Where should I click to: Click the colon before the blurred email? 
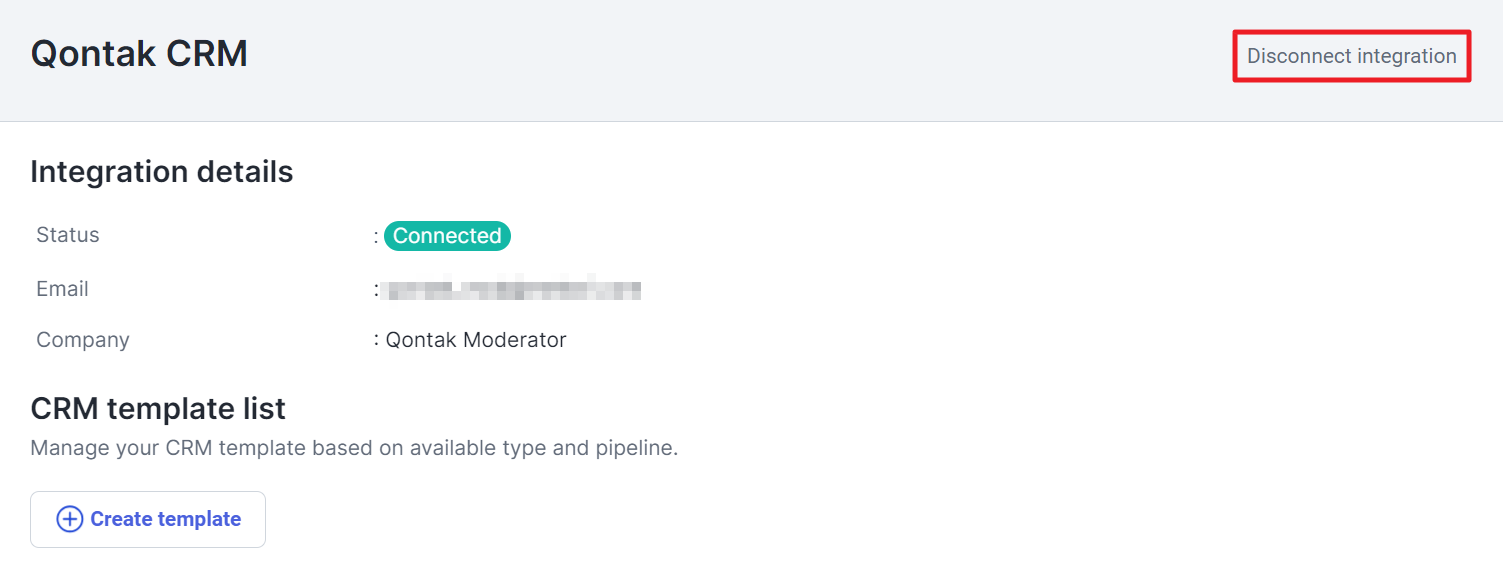coord(377,290)
